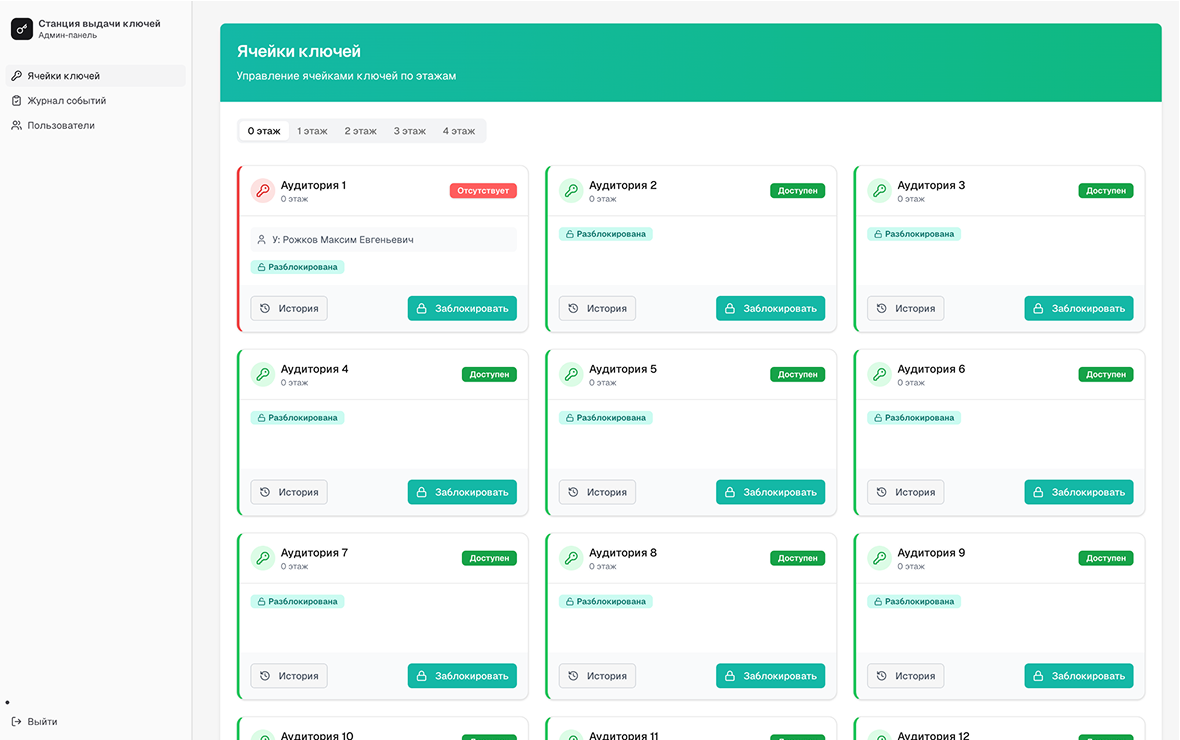1180x740 pixels.
Task: Switch to the 1 этаж tab
Action: coord(312,131)
